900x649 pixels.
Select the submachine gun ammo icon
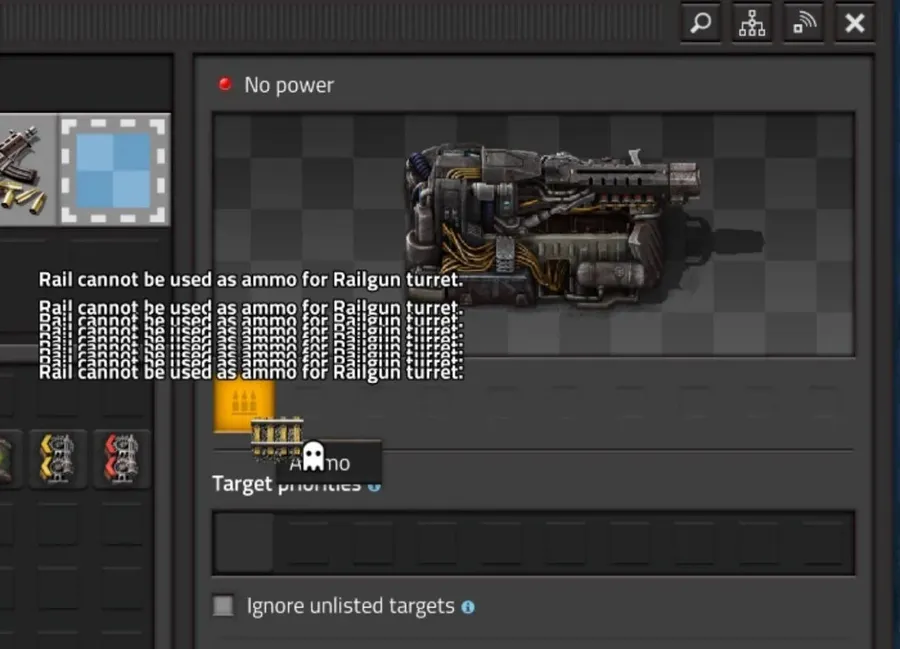coord(26,170)
